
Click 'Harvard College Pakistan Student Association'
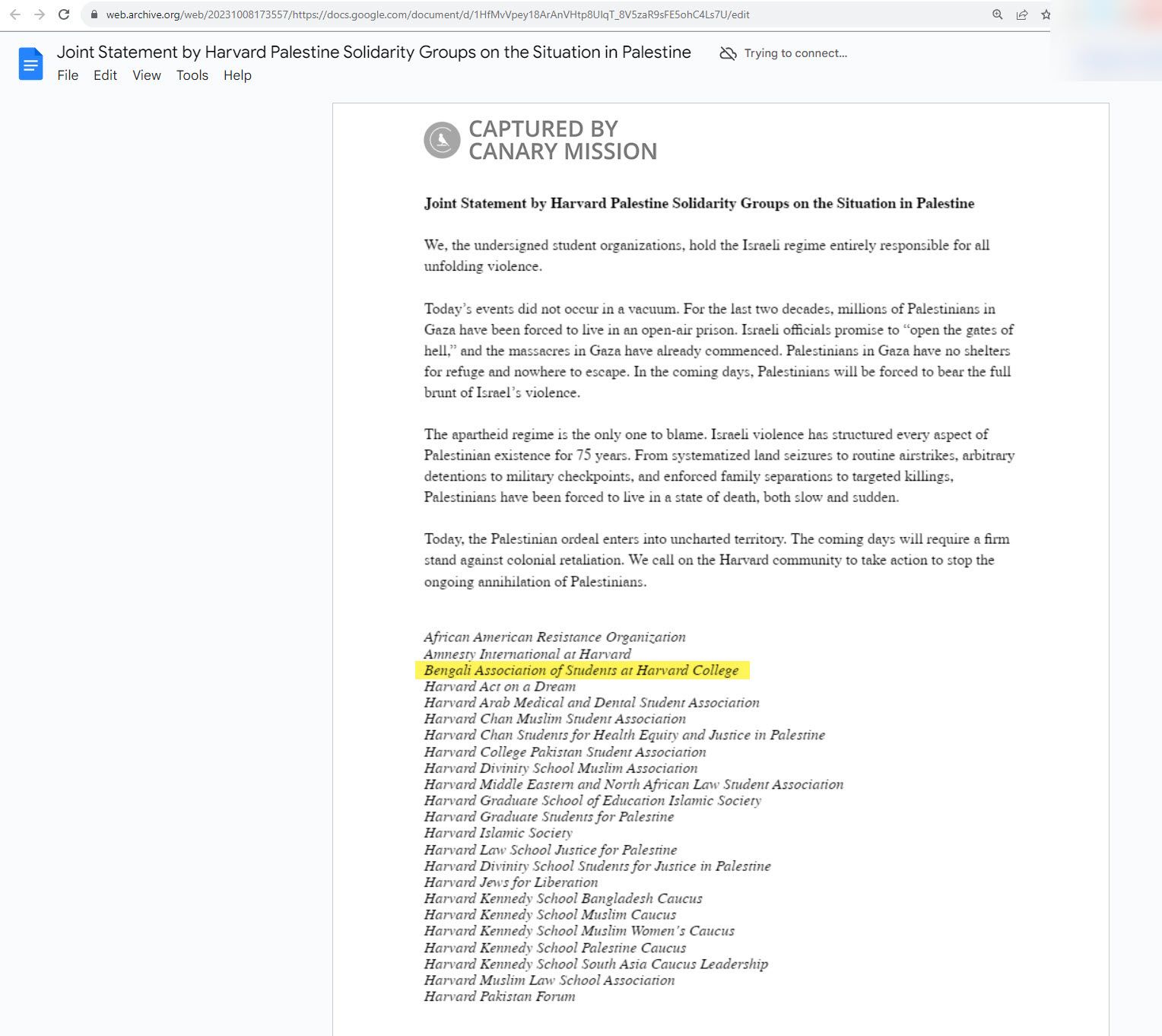[565, 752]
